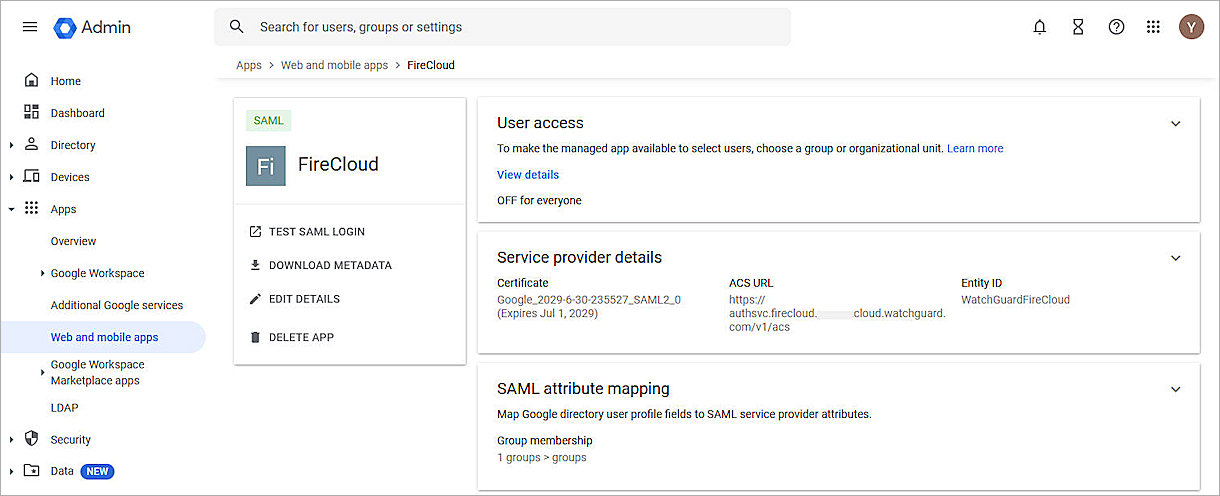Click the Dashboard icon in sidebar

[31, 112]
